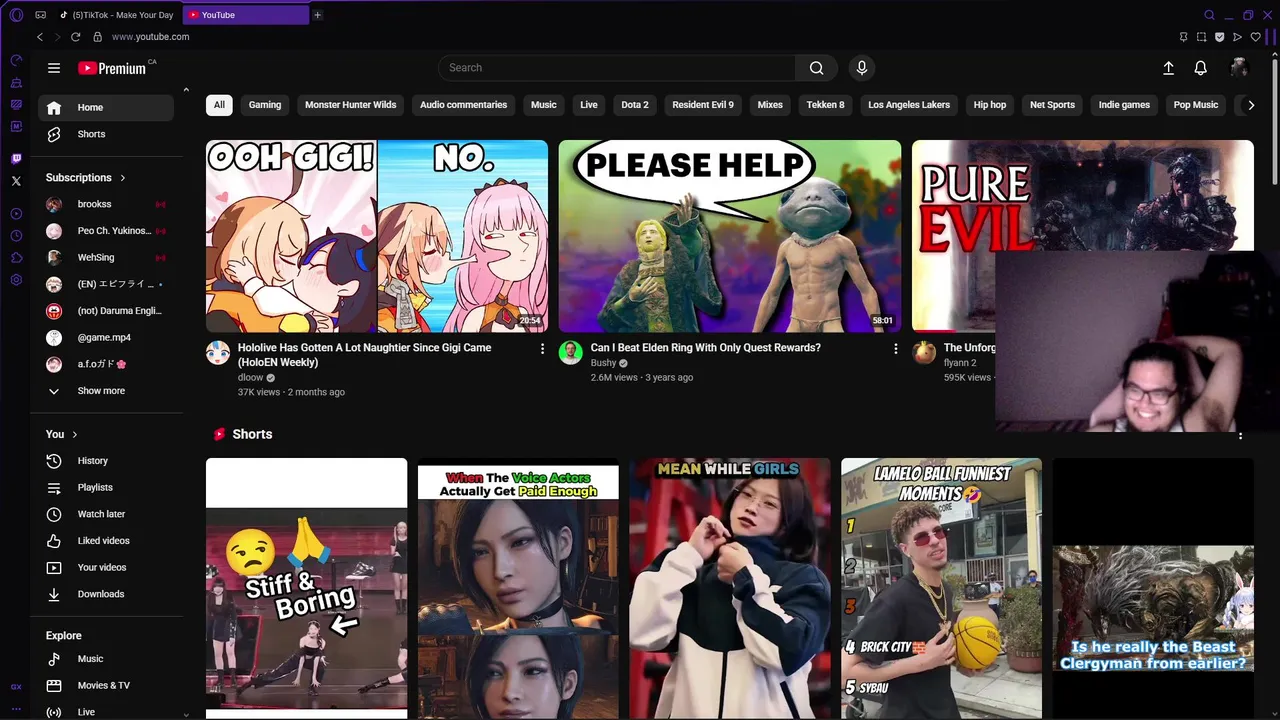Click the three-dots icon at sidebar bottom

pos(16,708)
